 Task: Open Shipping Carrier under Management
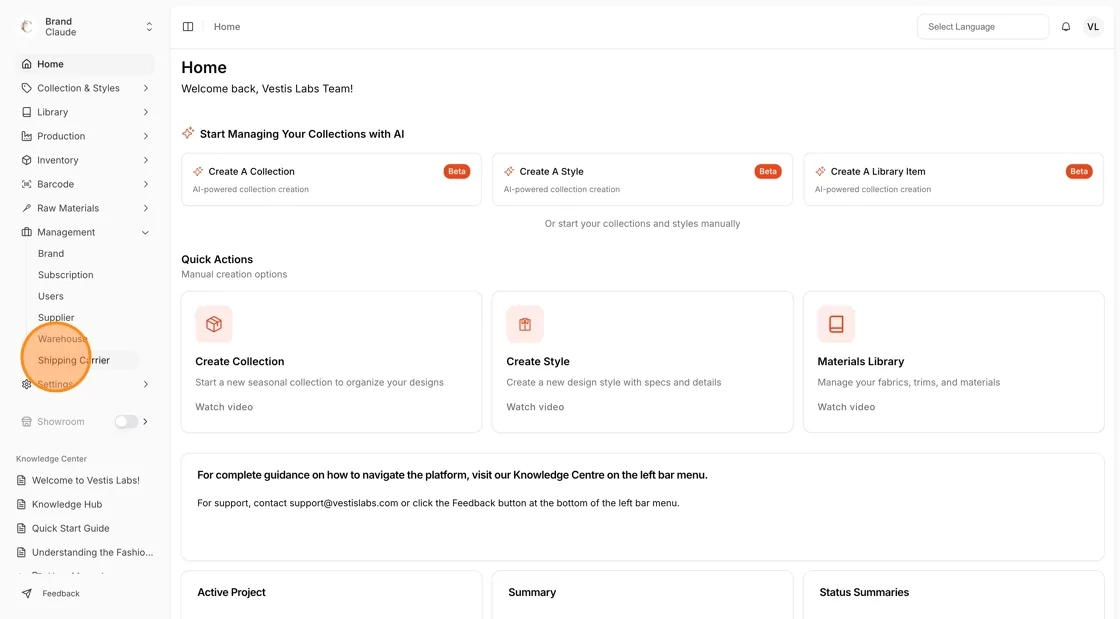(74, 360)
